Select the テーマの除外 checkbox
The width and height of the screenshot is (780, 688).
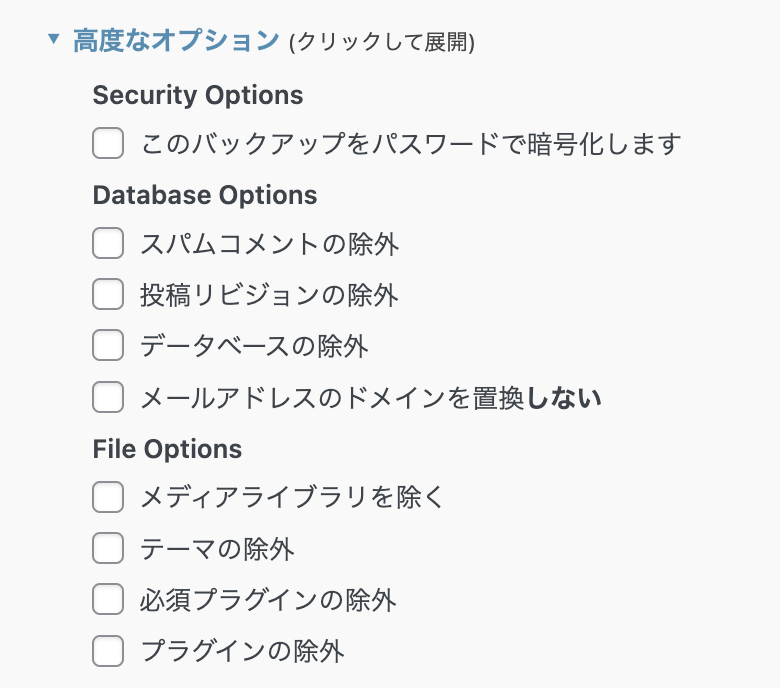(108, 548)
